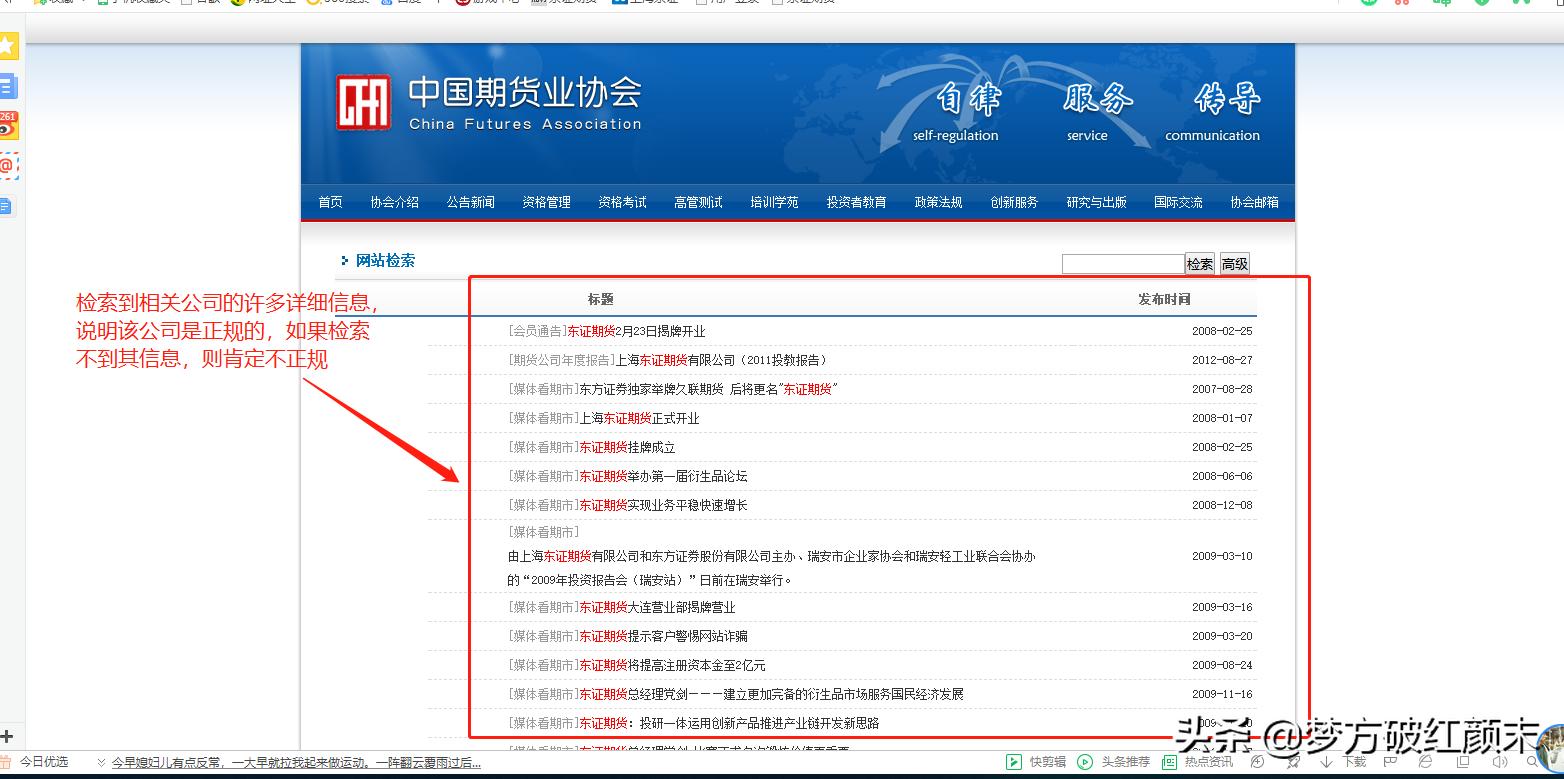This screenshot has width=1564, height=779.
Task: Click the download arrow icon at bottom right
Action: coord(1327,761)
